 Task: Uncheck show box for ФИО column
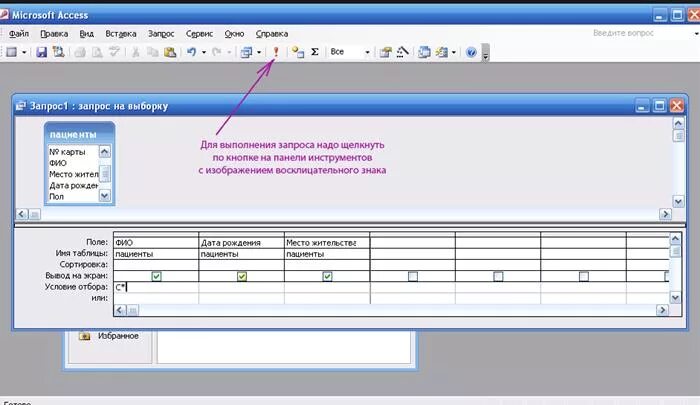click(x=156, y=276)
